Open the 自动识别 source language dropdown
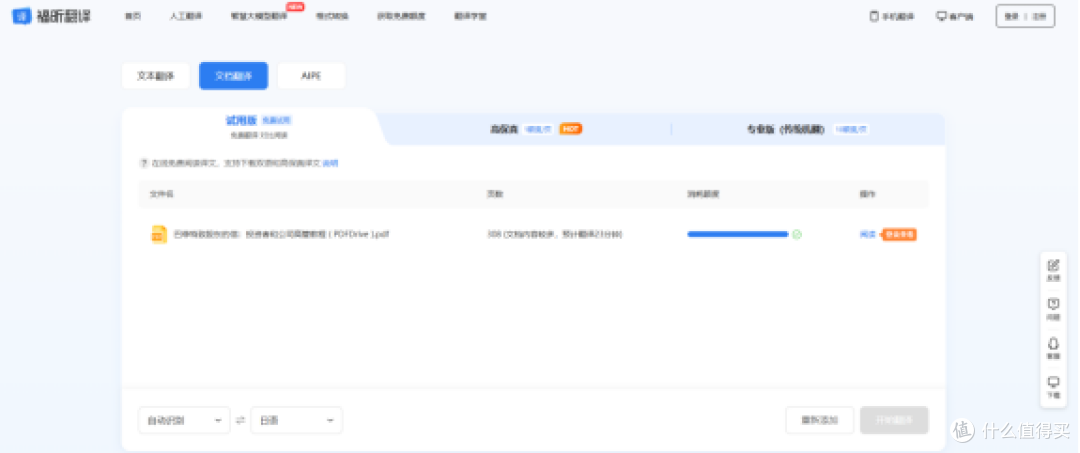Screen dimensions: 1080x453 pyautogui.click(x=184, y=420)
